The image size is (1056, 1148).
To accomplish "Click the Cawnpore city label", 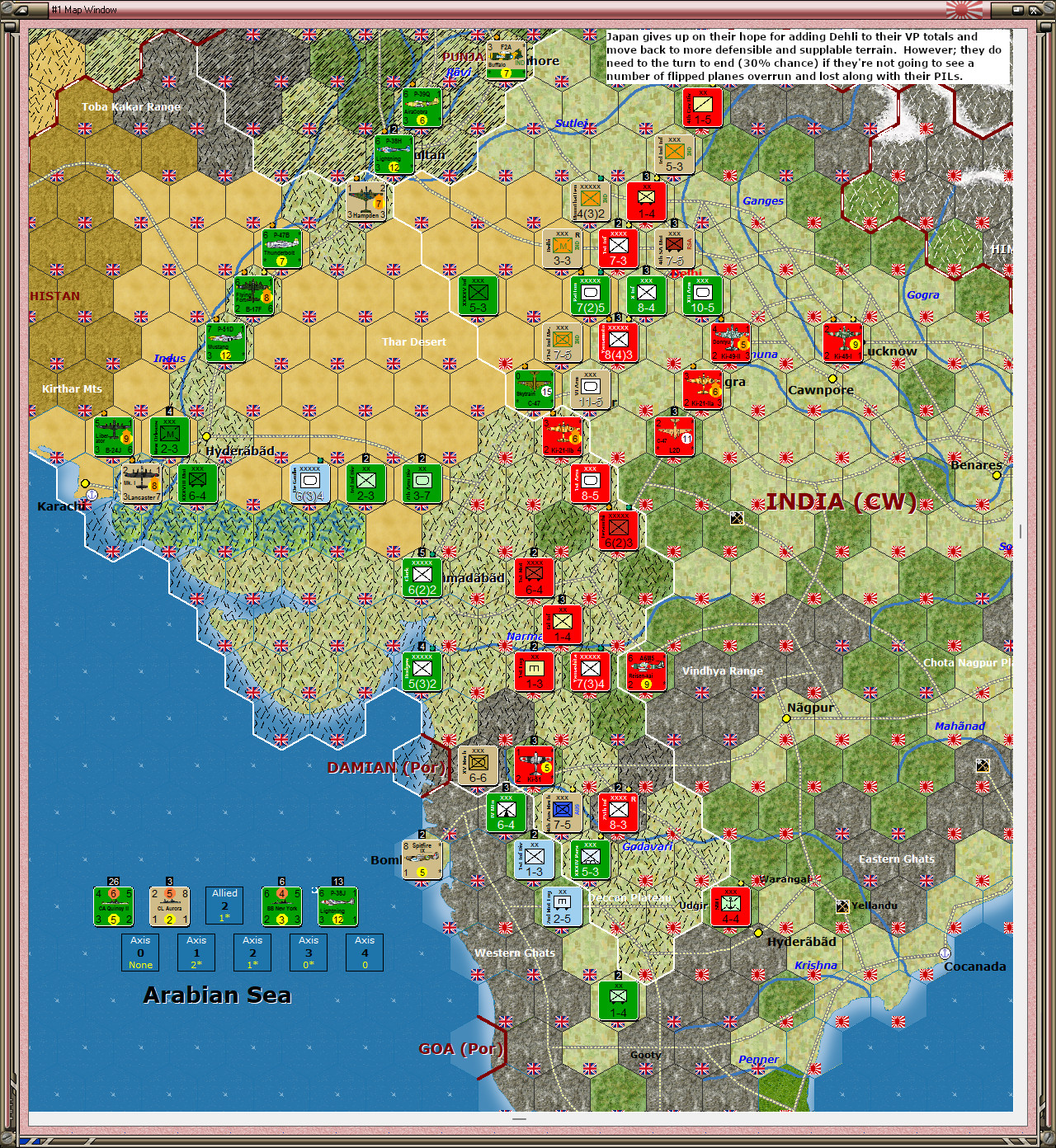I will (821, 390).
